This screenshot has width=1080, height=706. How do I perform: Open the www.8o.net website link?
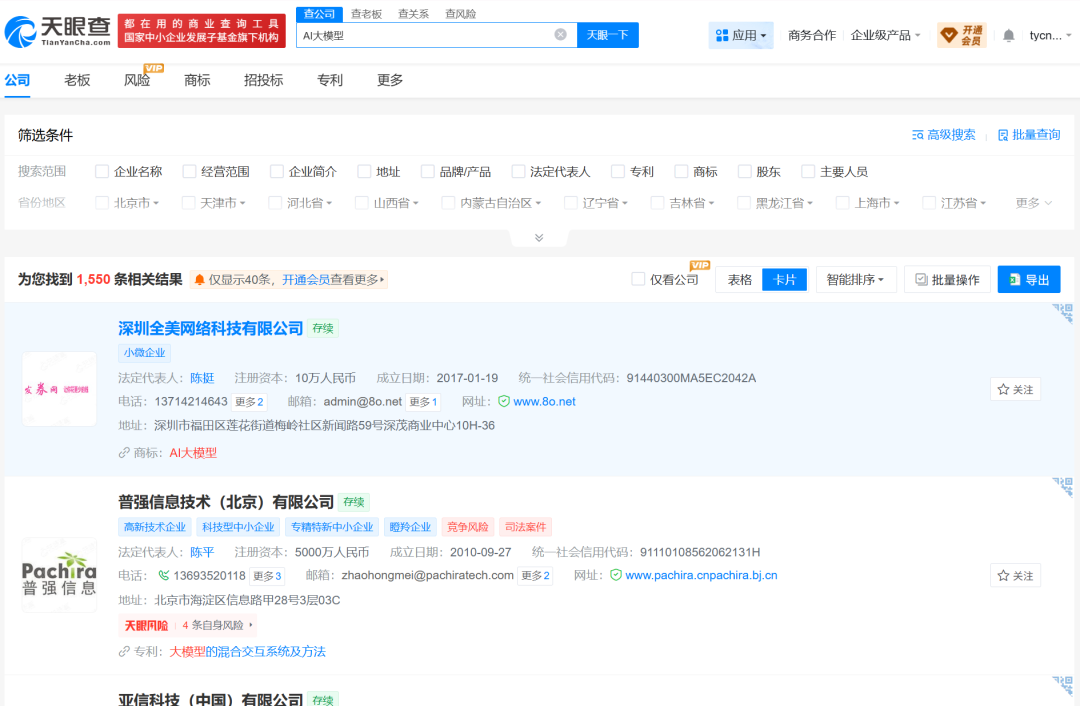coord(544,402)
